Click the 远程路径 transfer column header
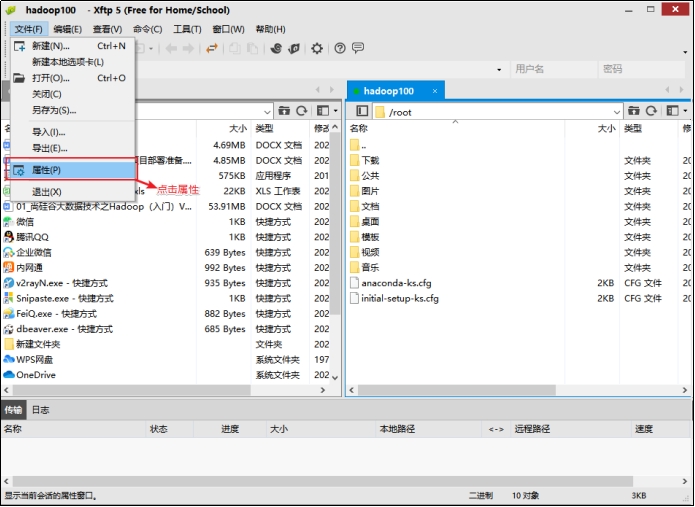Viewport: 695px width, 507px height. 570,429
